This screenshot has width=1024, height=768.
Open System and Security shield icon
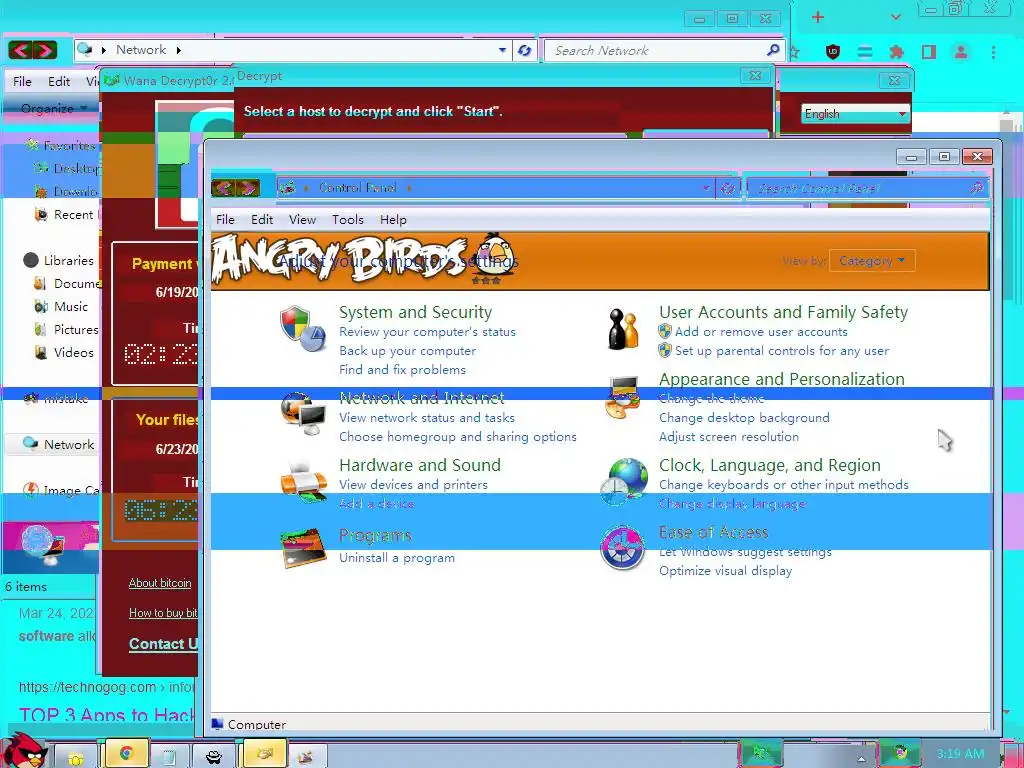coord(302,328)
